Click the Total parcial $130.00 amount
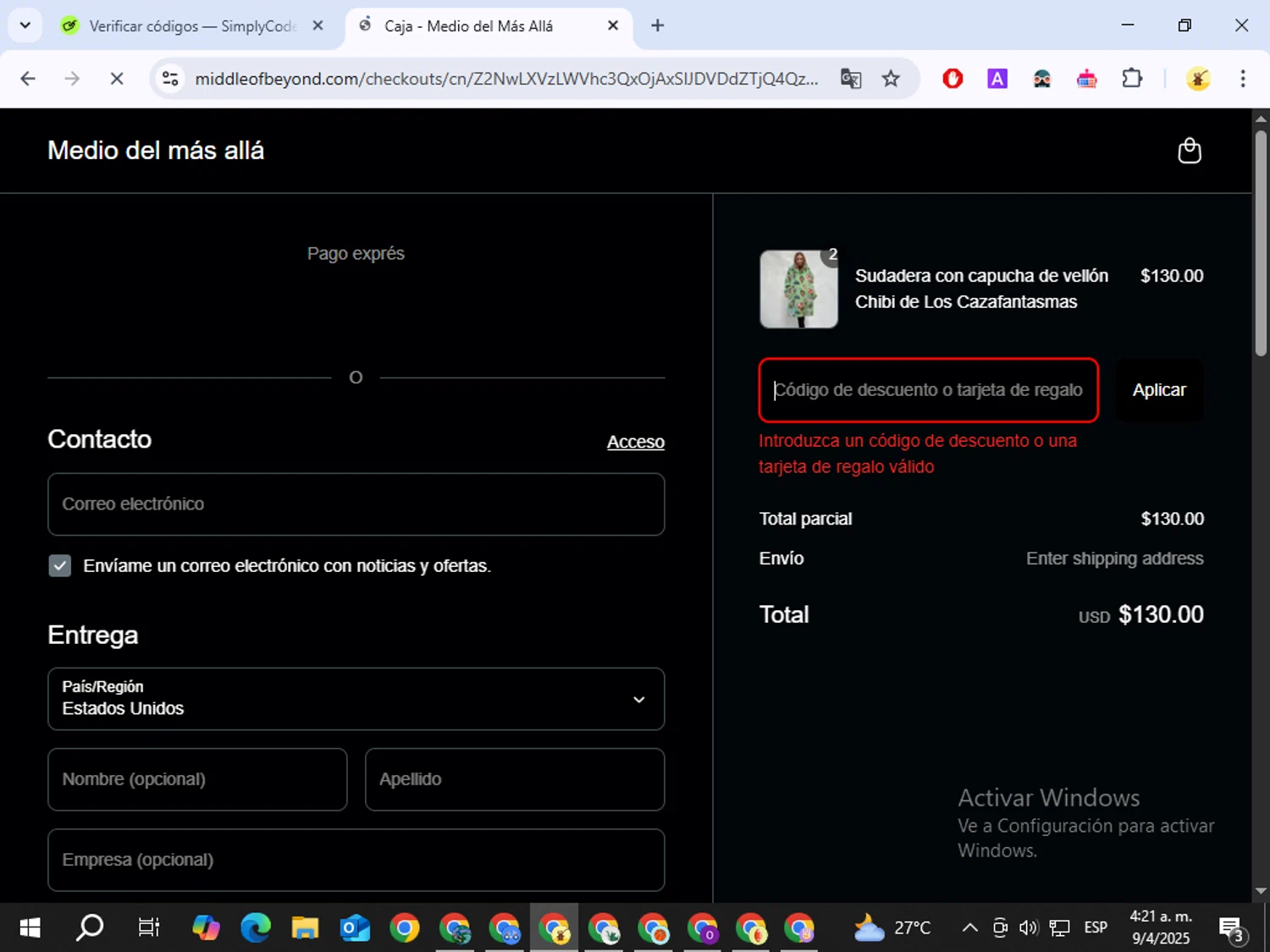Viewport: 1270px width, 952px height. tap(1172, 519)
